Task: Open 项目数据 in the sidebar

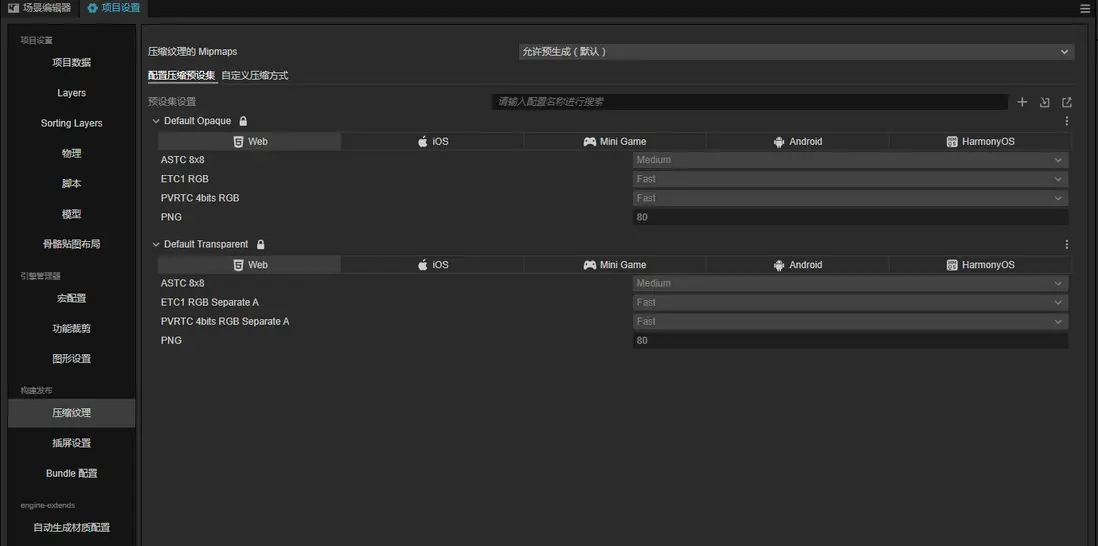Action: [x=71, y=63]
